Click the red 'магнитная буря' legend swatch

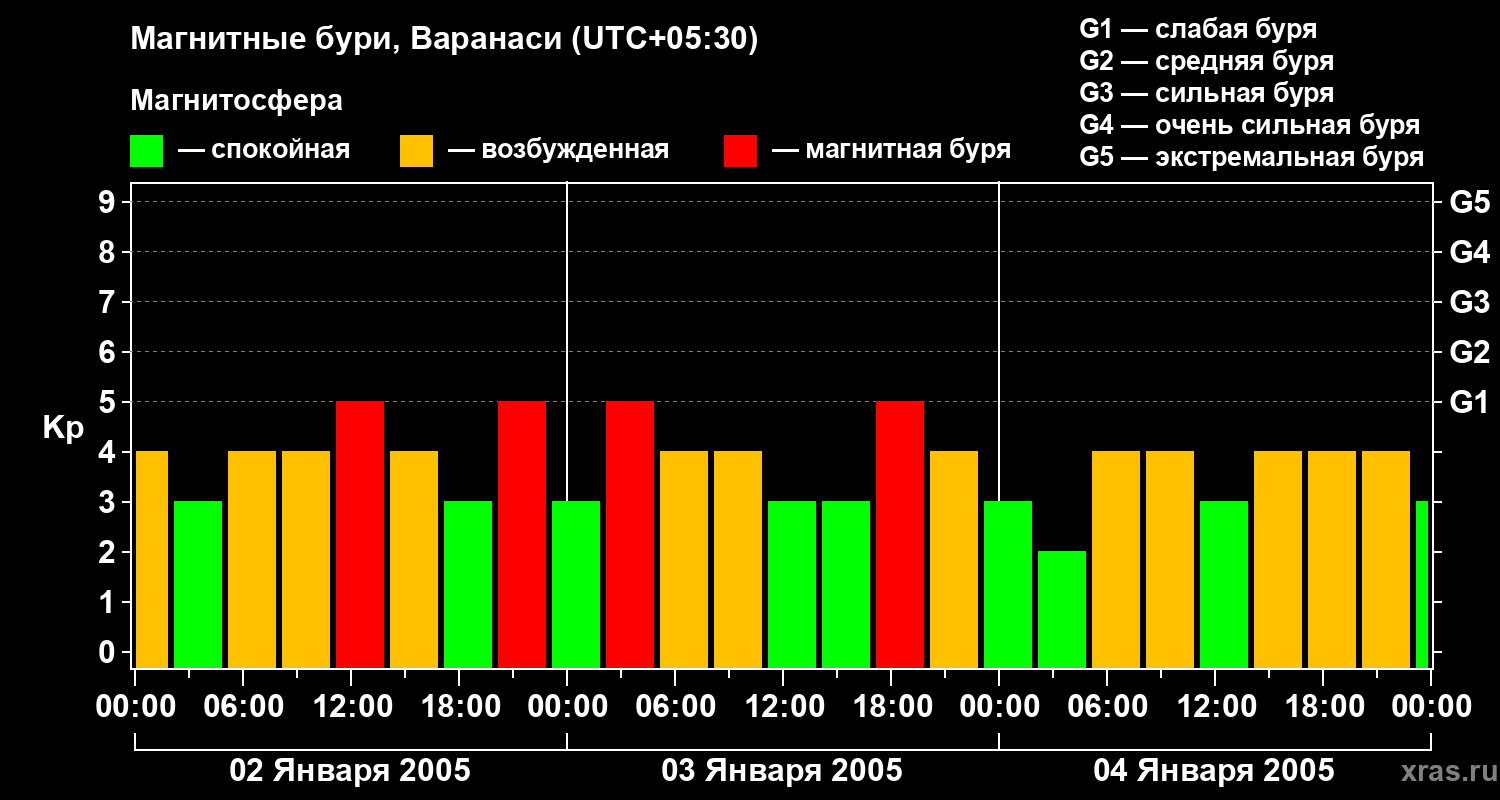[x=740, y=150]
